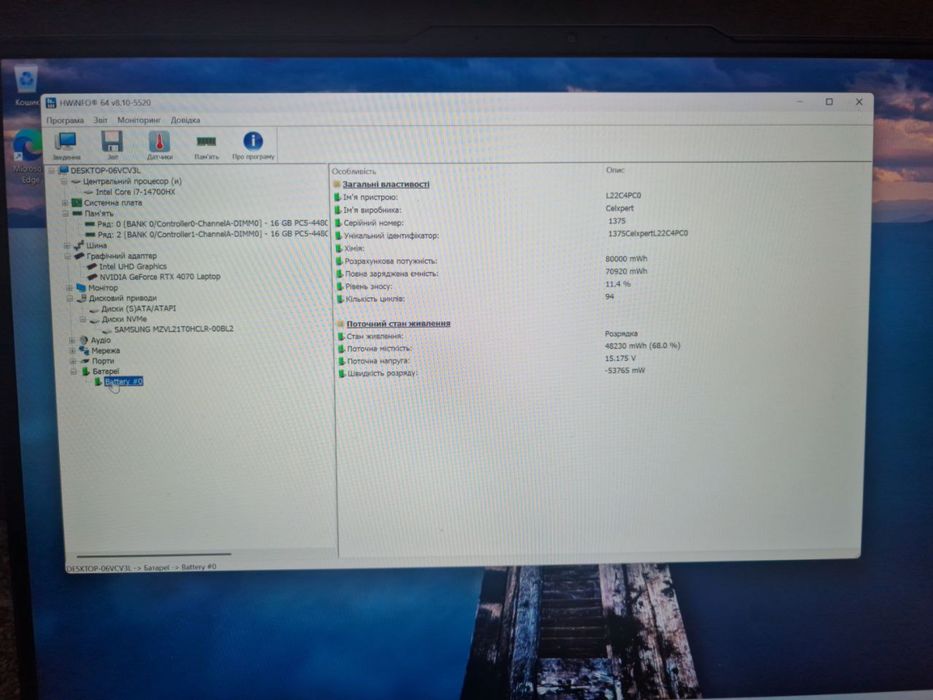Open the Про програму info icon

click(253, 146)
